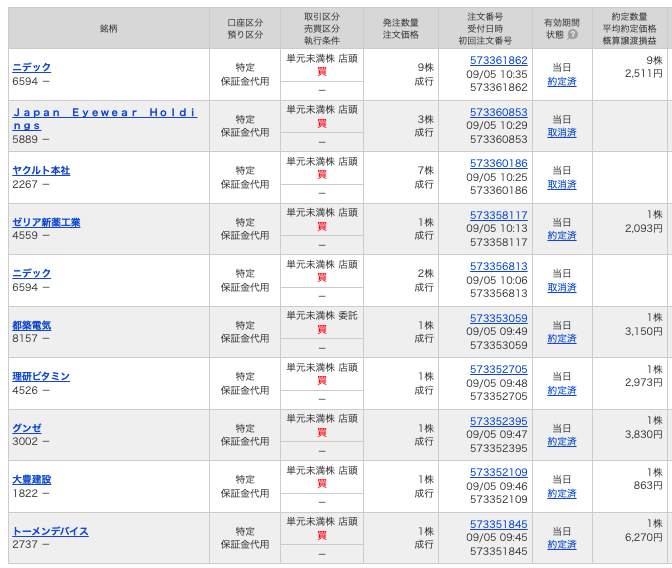This screenshot has height=568, width=672.
Task: Open the 大豊建設 stock link
Action: [x=32, y=479]
